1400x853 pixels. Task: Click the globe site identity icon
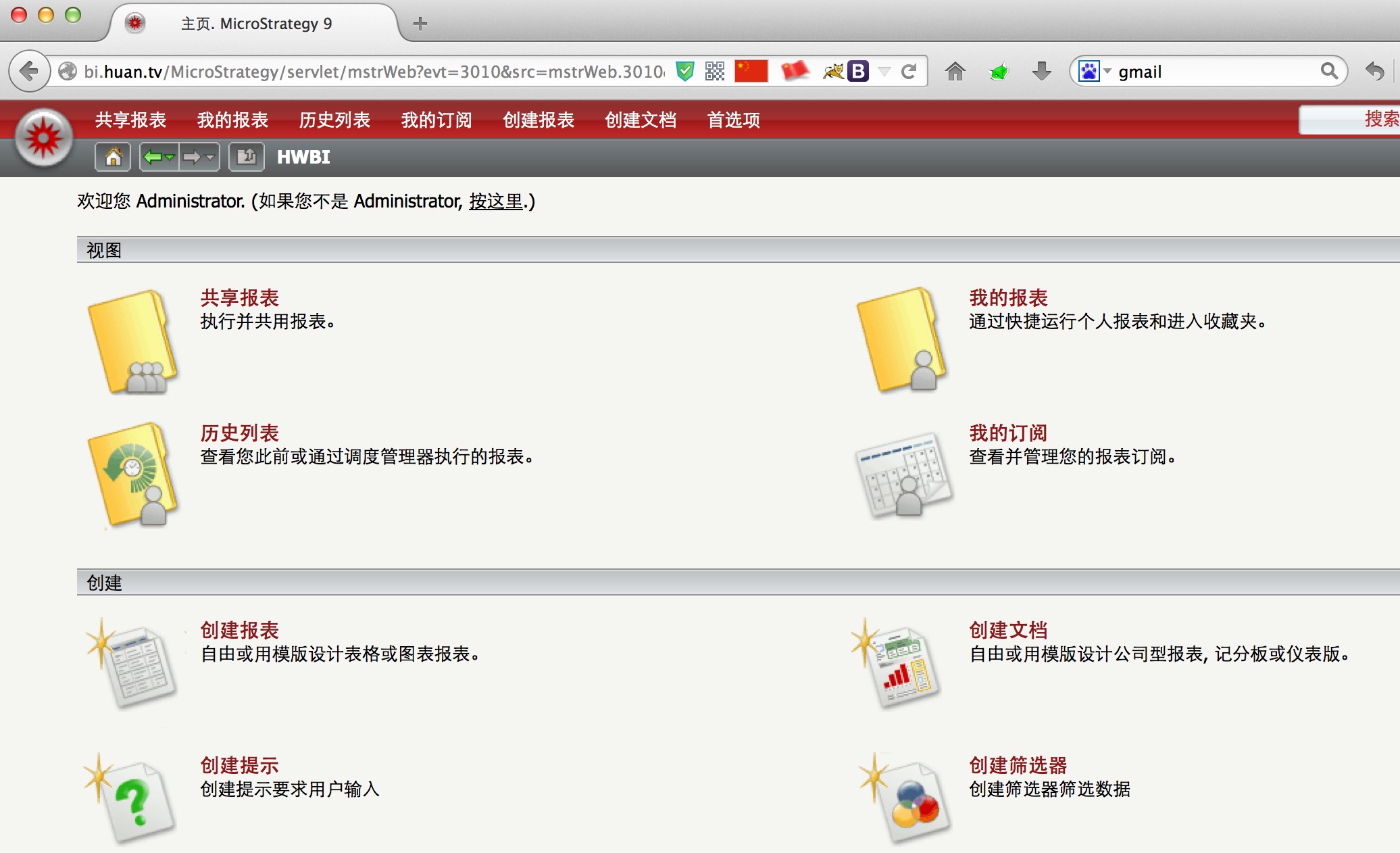tap(68, 71)
